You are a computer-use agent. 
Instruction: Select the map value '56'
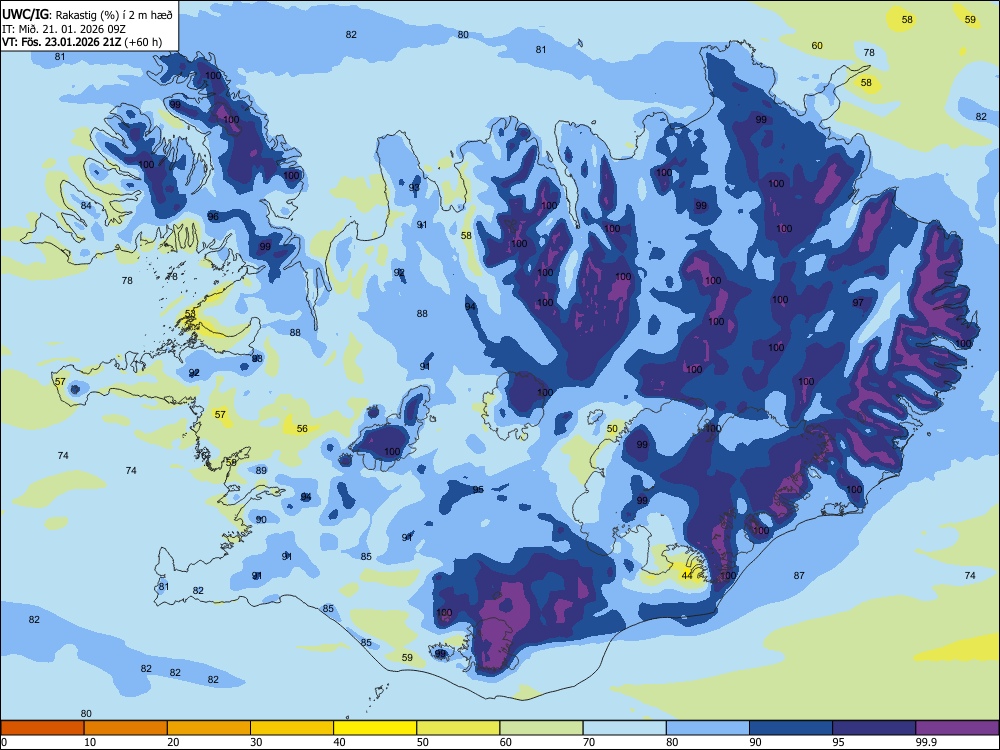pyautogui.click(x=302, y=429)
